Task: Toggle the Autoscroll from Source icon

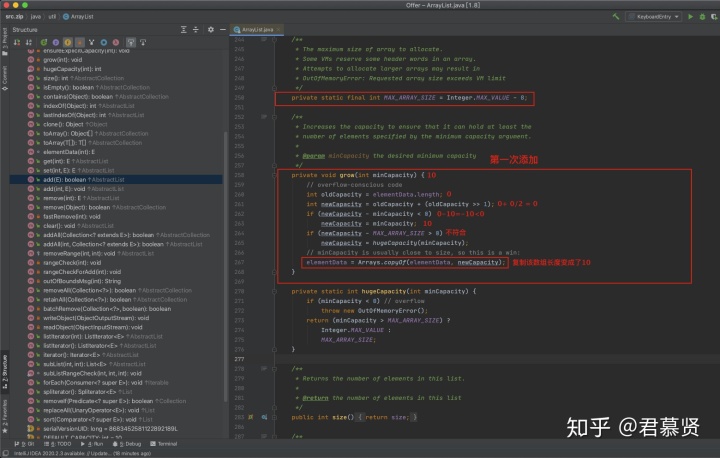Action: 143,42
